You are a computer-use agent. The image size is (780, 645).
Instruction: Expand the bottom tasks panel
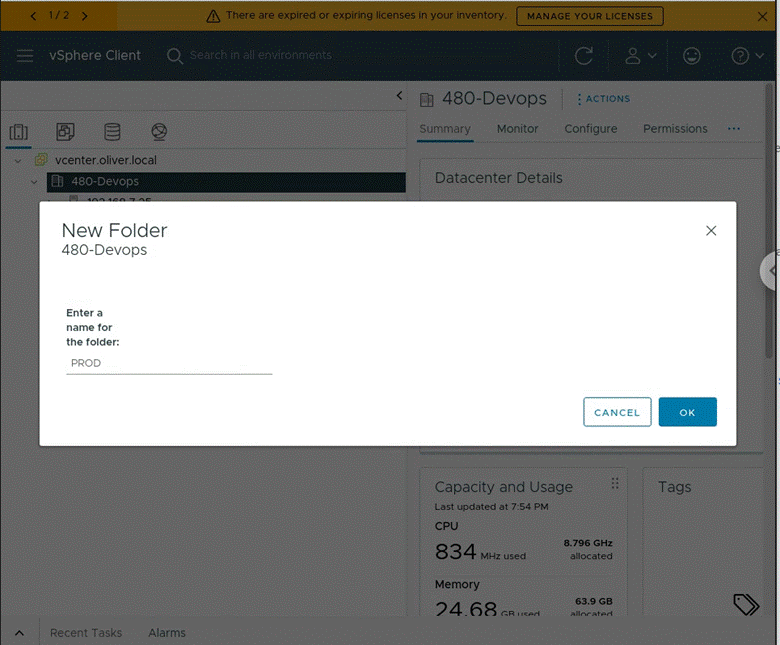19,633
